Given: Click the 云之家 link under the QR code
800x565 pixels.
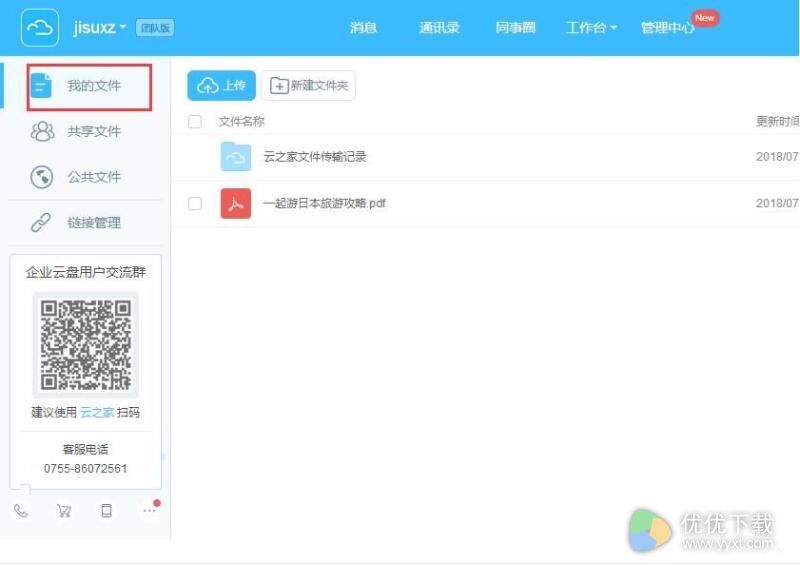Looking at the screenshot, I should (97, 412).
